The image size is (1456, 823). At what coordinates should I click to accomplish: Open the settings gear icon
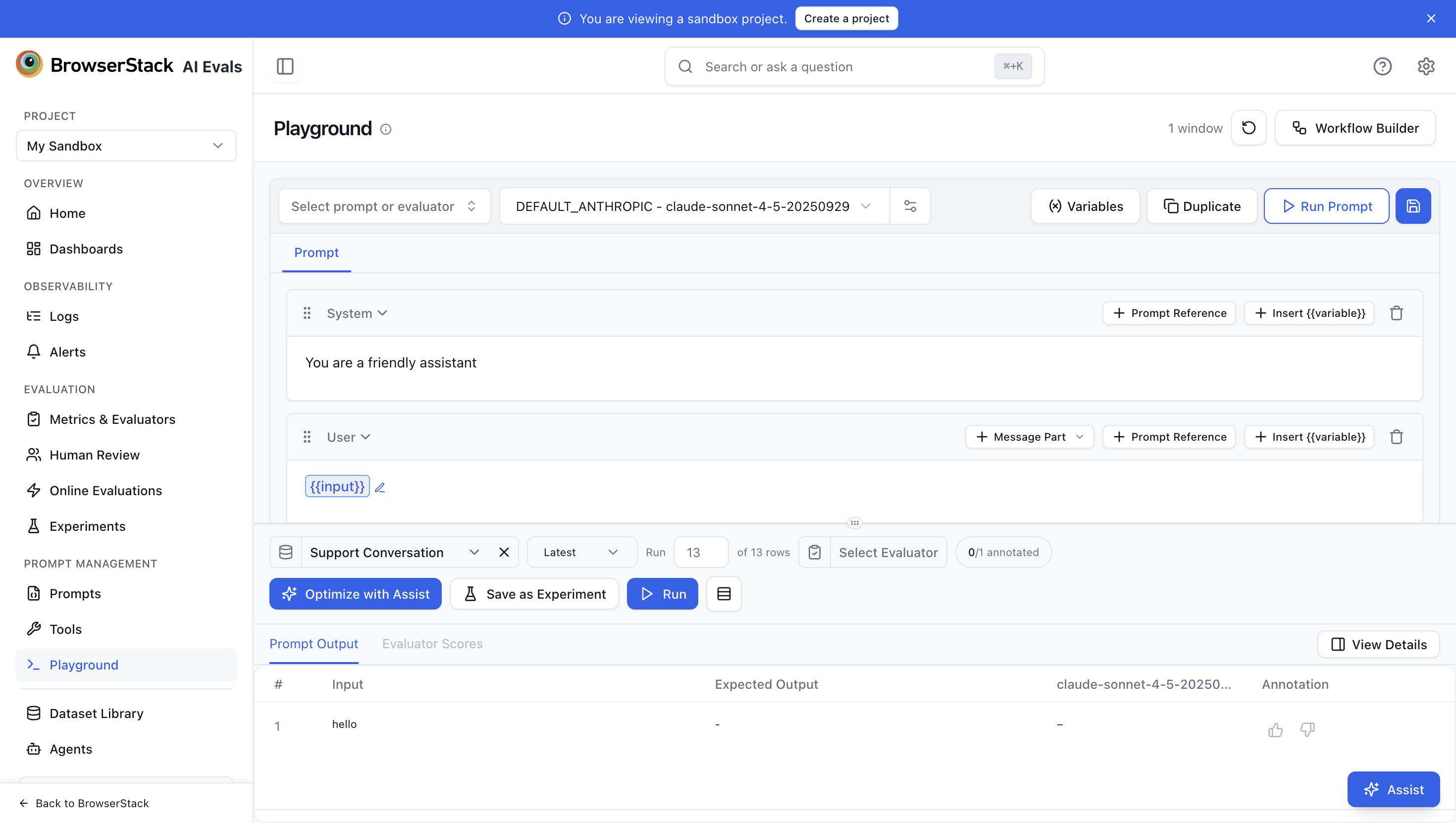1425,67
